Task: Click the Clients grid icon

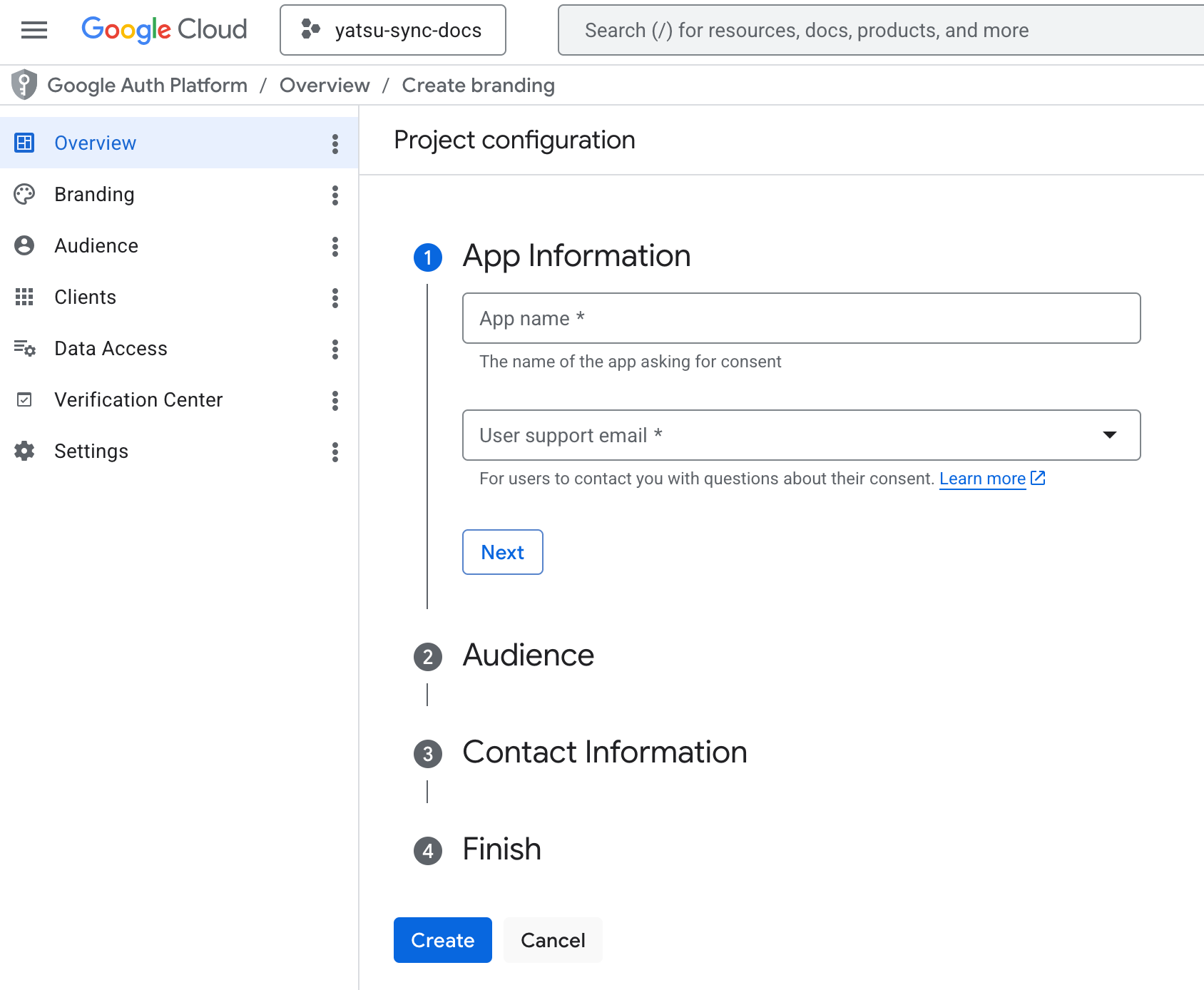Action: click(24, 297)
